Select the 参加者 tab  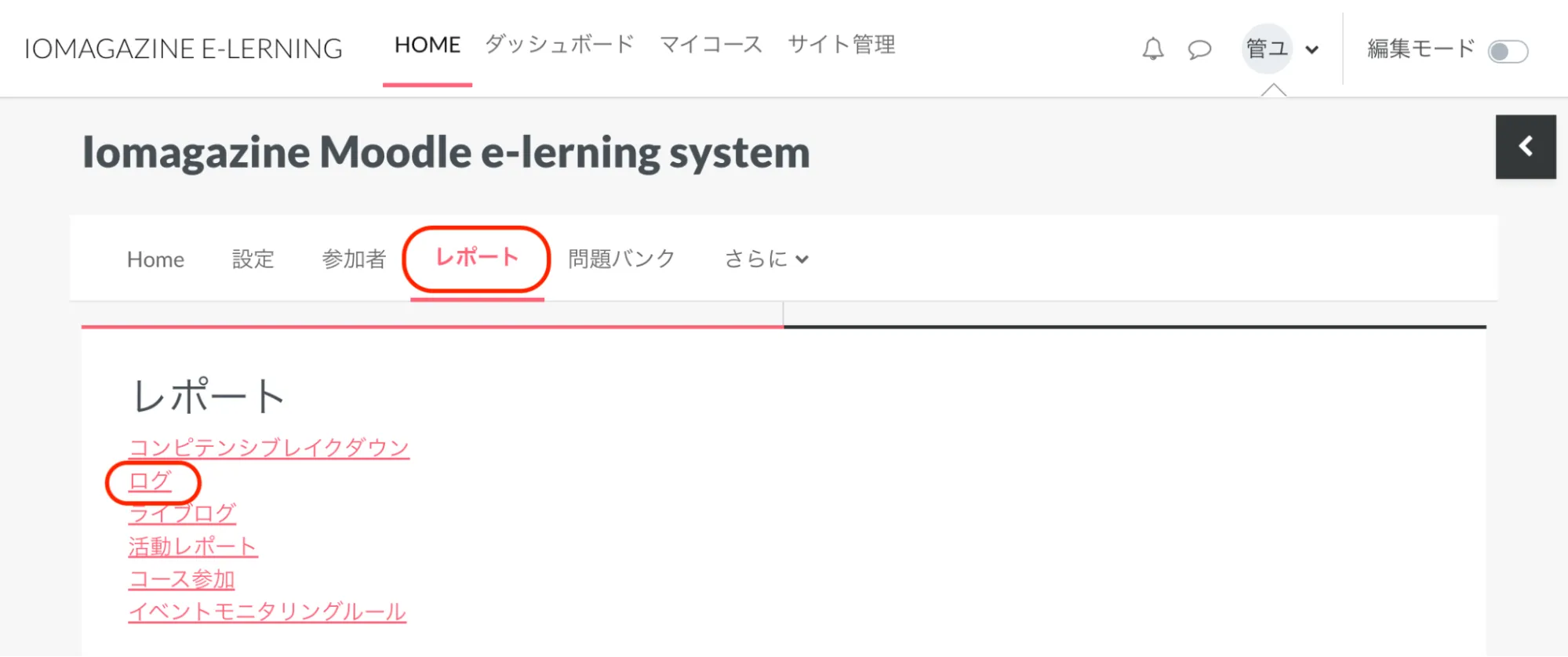click(x=354, y=260)
